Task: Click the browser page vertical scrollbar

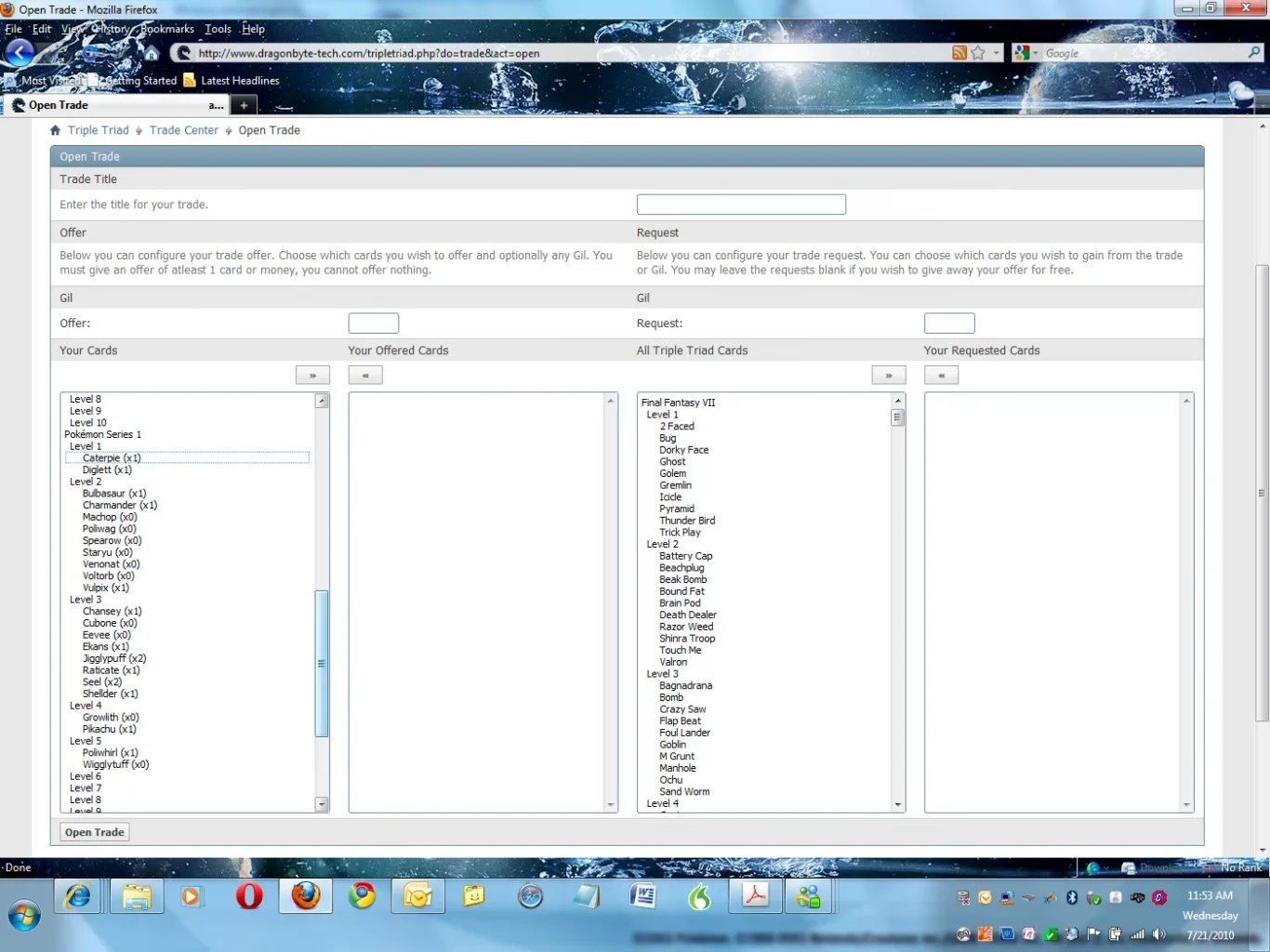Action: (x=1262, y=493)
